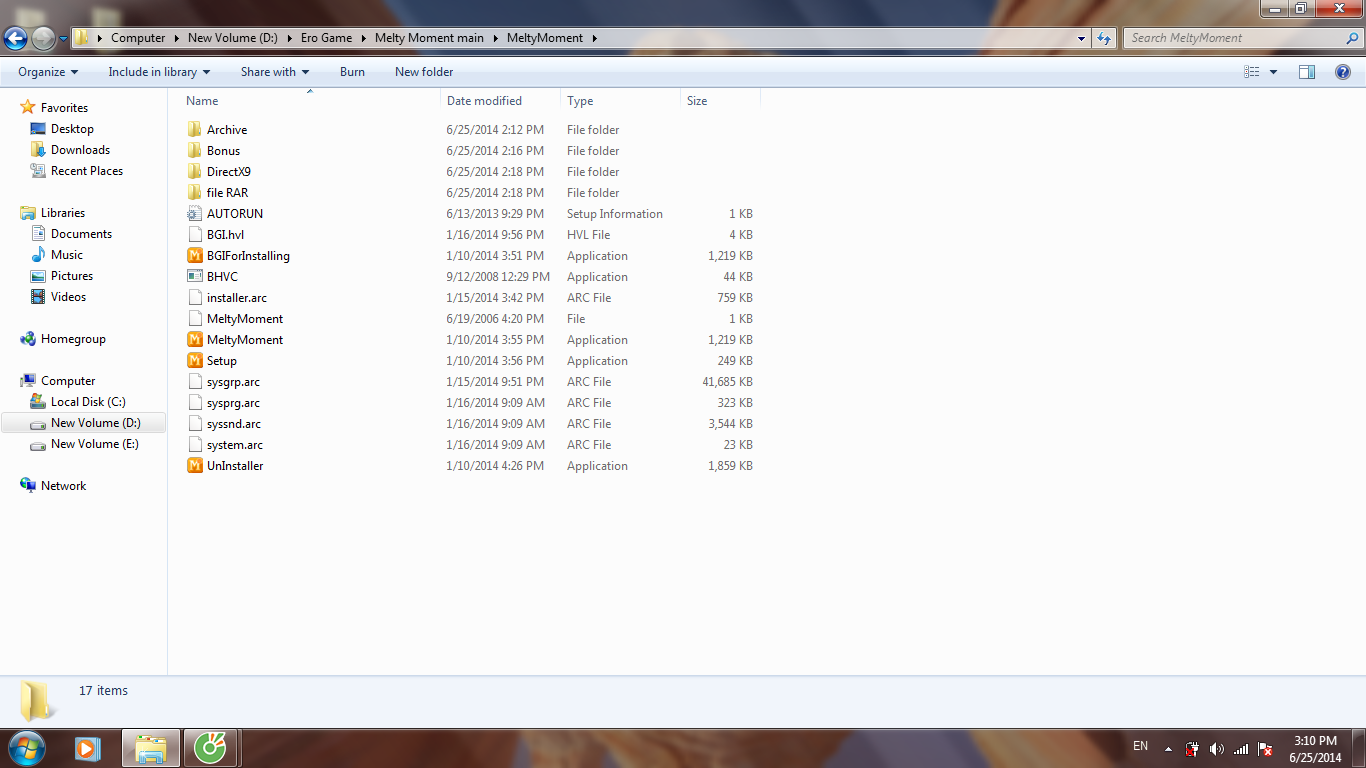Select the UnInstaller application icon
The width and height of the screenshot is (1366, 768).
[x=195, y=466]
